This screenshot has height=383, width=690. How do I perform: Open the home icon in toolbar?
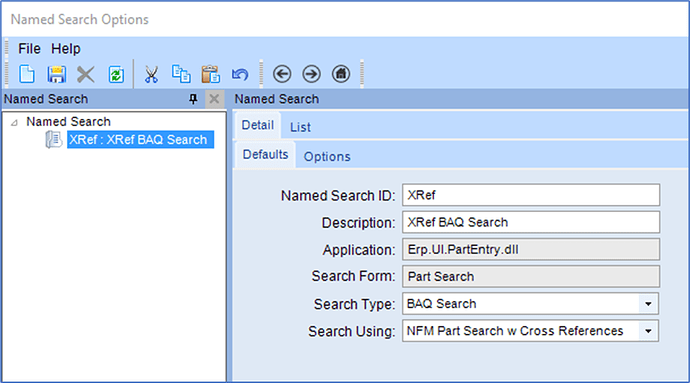point(341,74)
